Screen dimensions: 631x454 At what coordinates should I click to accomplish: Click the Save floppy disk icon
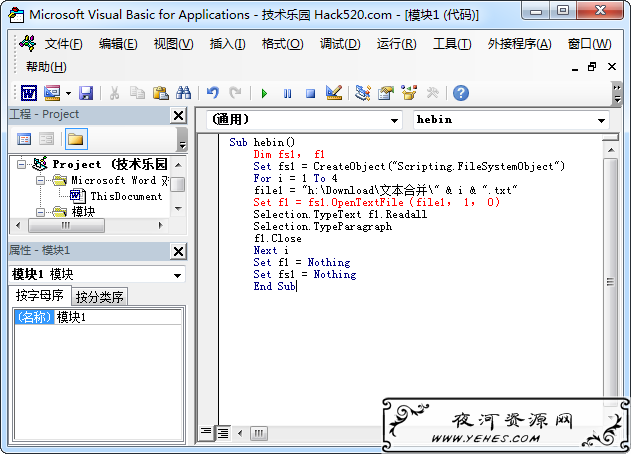(x=86, y=93)
